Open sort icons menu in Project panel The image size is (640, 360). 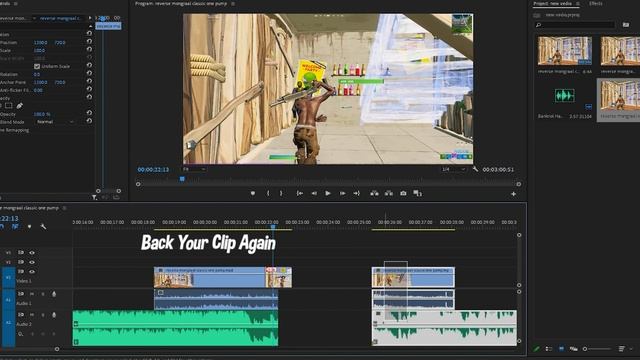click(x=622, y=349)
